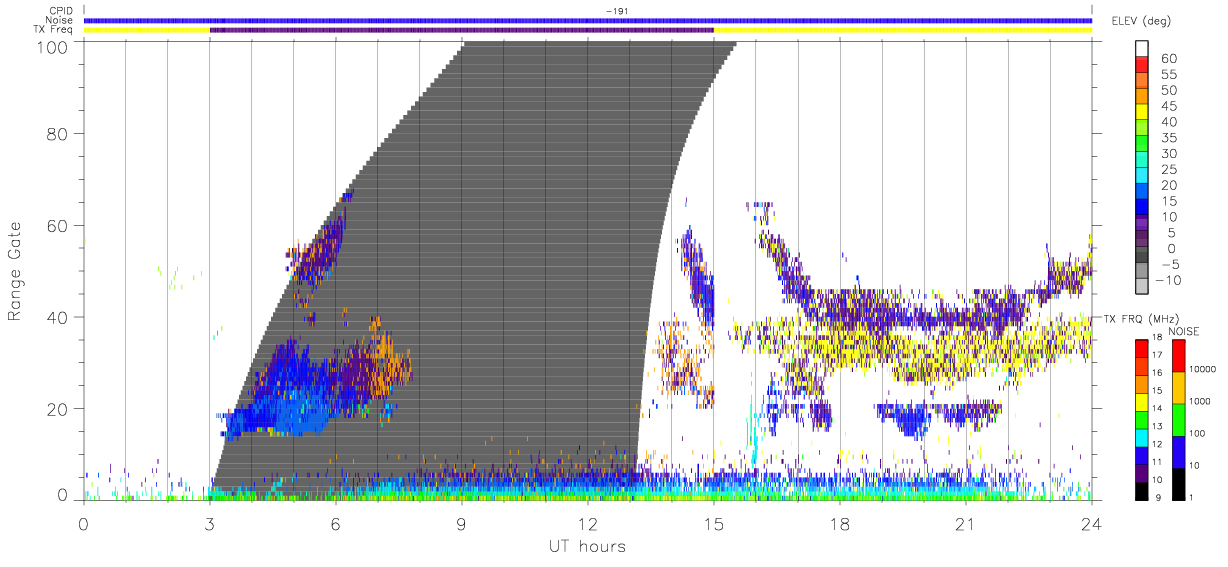Select the yellow 40–45 ELEV colorbar segment

point(1140,112)
